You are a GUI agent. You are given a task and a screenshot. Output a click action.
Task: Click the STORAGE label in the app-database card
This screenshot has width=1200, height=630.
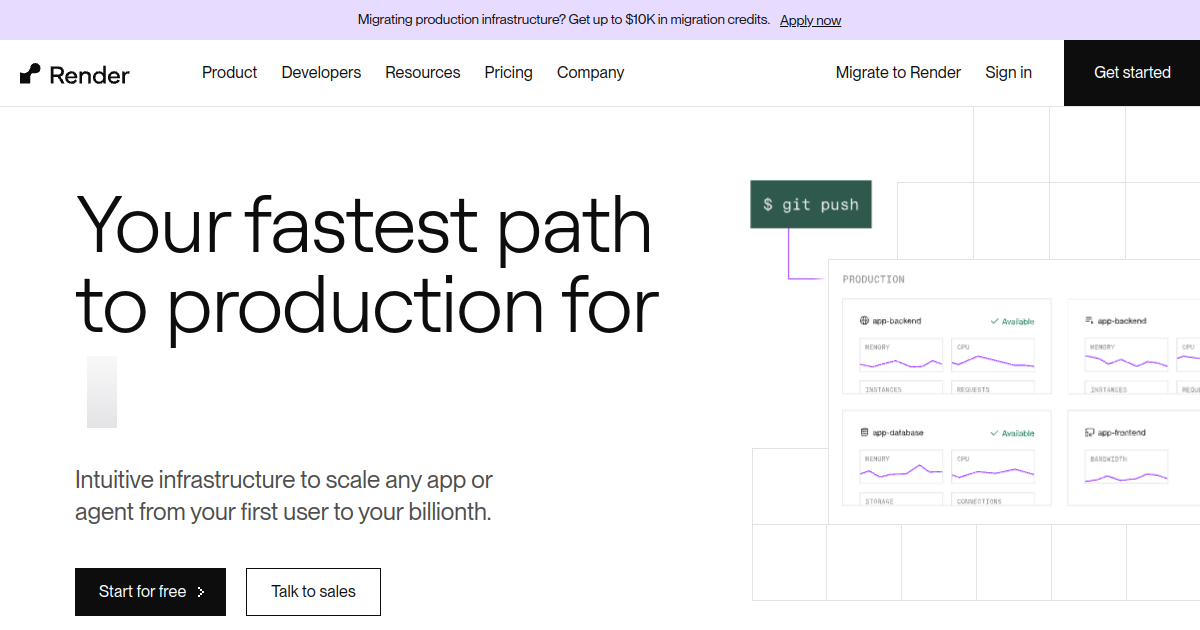(880, 501)
